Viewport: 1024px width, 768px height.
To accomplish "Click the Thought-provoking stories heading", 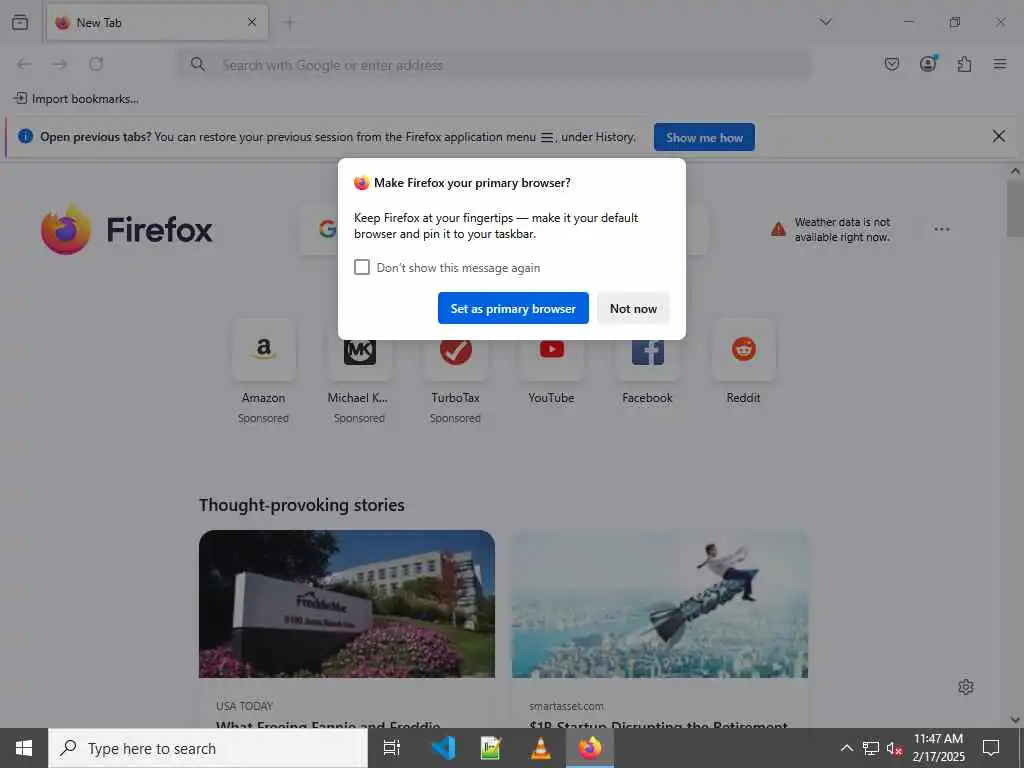I will coord(302,505).
